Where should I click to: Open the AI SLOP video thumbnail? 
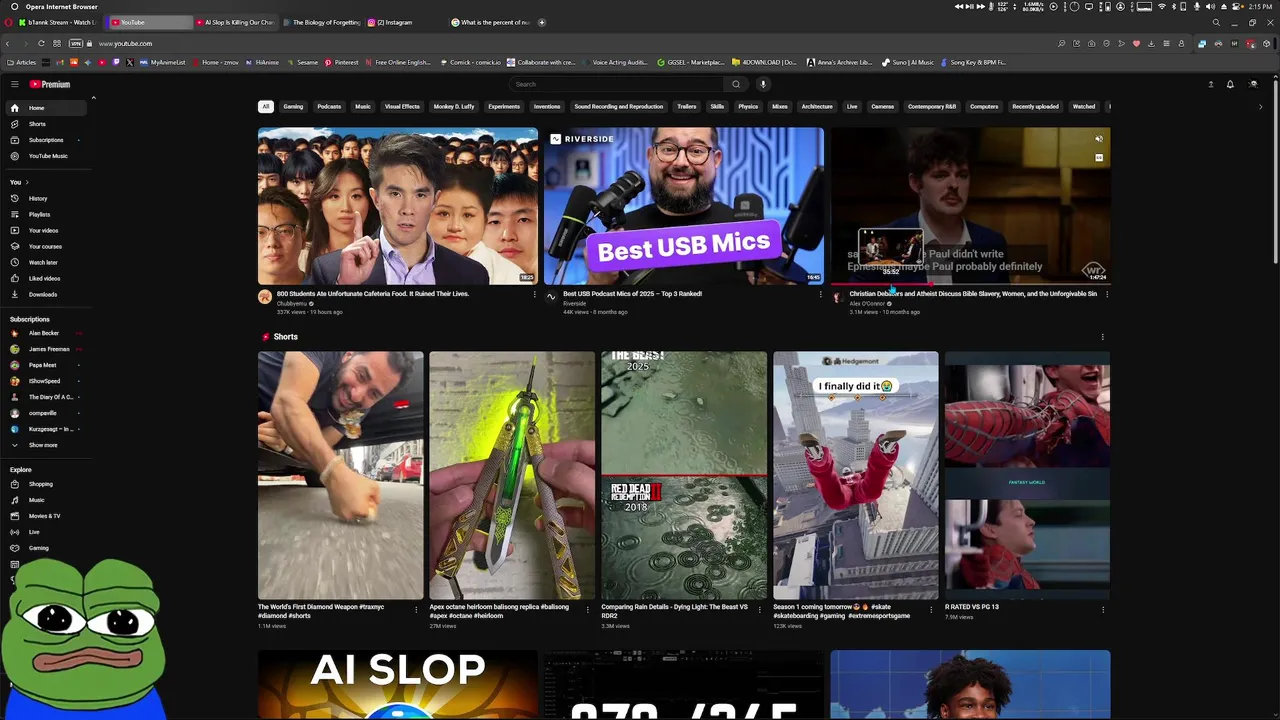398,685
